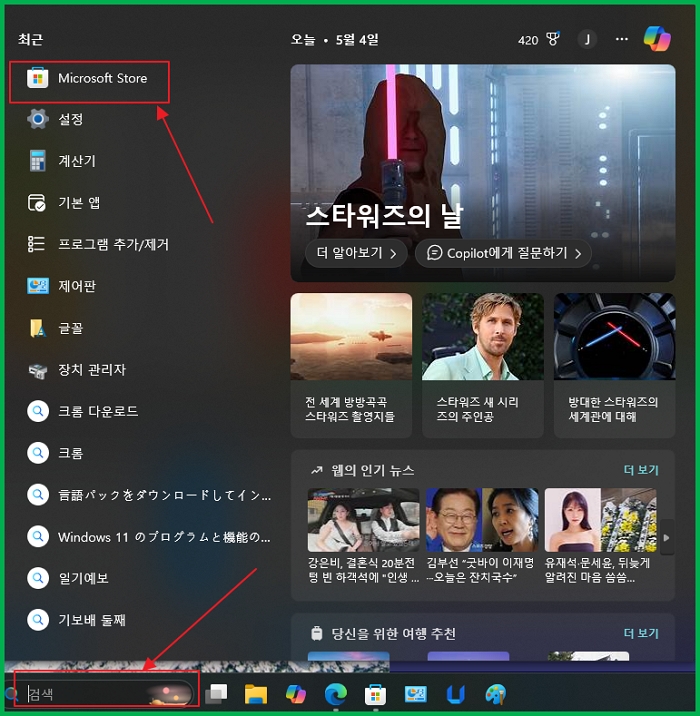Open File Explorer from the taskbar
Screen dimensions: 700x716
click(x=256, y=694)
